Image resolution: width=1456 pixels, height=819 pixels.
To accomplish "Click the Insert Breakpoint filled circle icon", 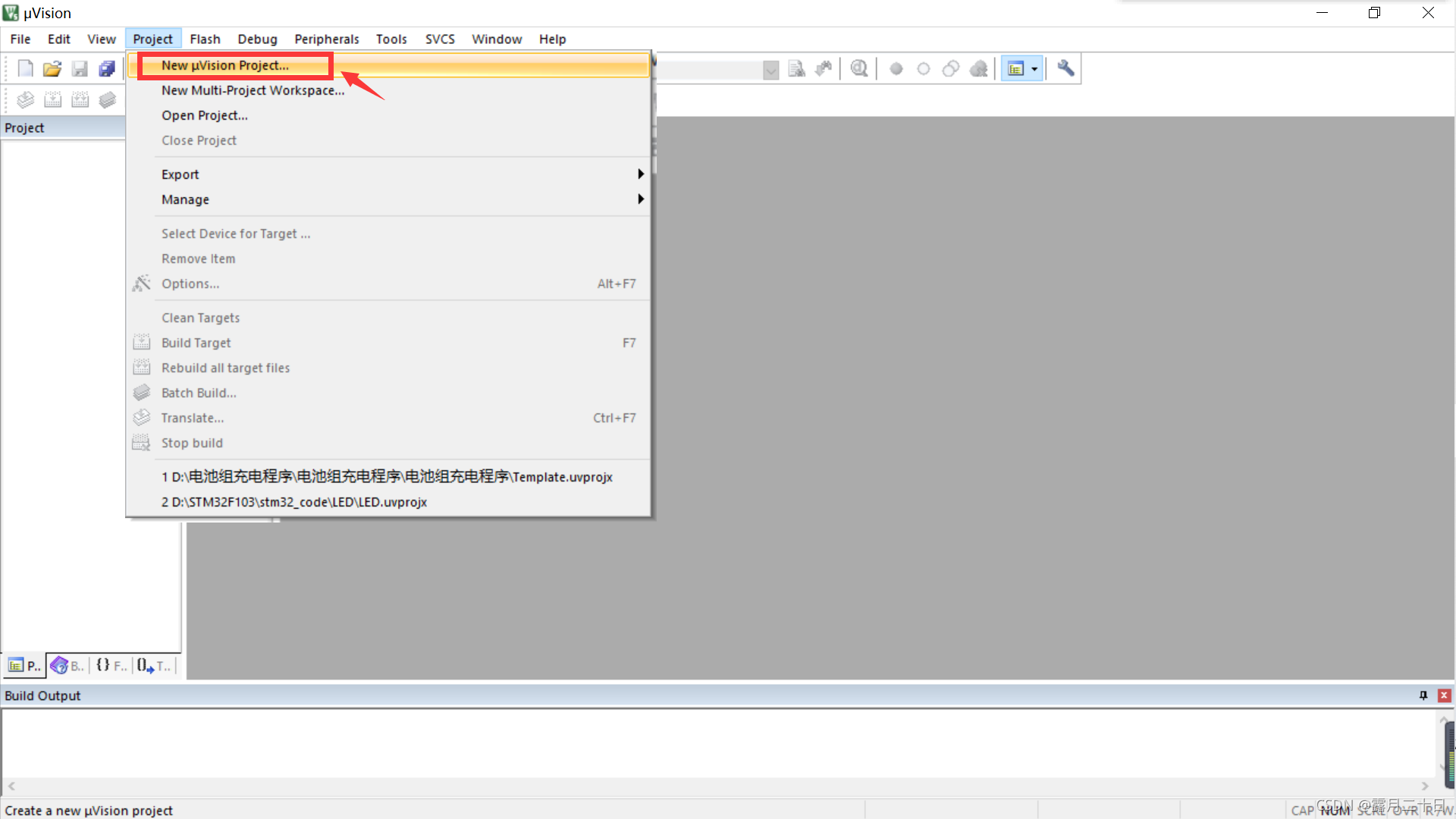I will tap(896, 69).
